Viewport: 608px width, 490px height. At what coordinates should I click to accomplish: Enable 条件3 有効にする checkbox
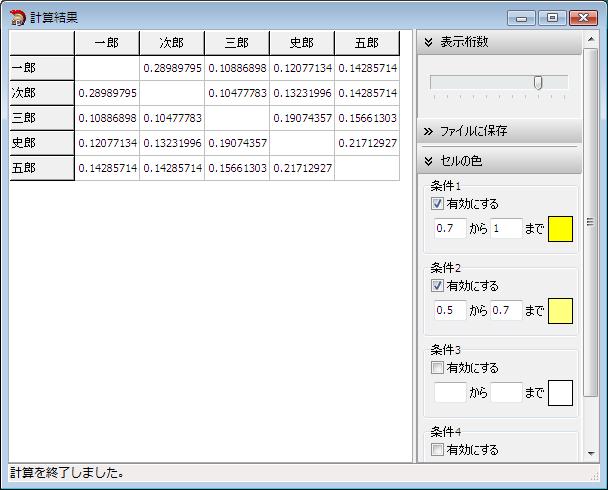[x=437, y=368]
